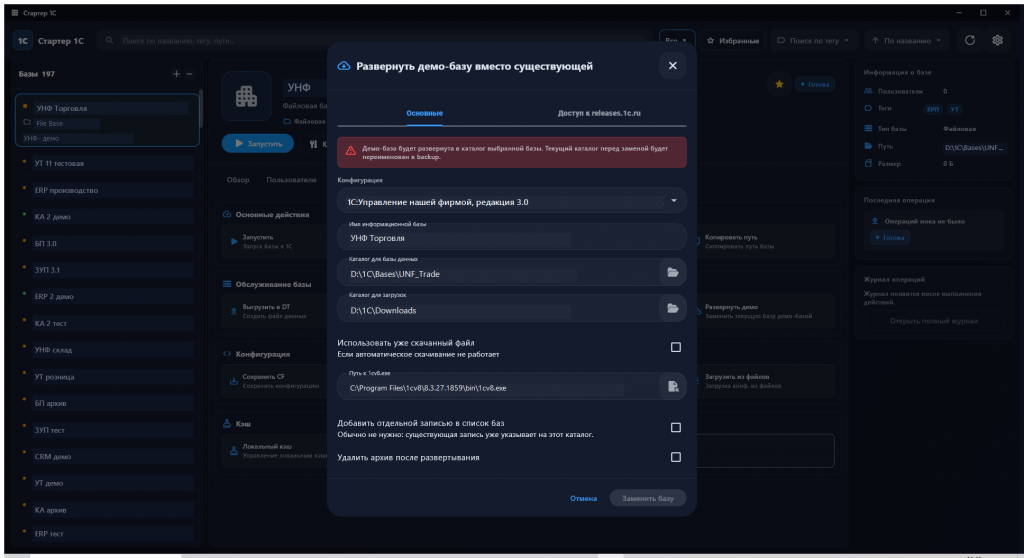Click the Сохранить CF action

[274, 381]
